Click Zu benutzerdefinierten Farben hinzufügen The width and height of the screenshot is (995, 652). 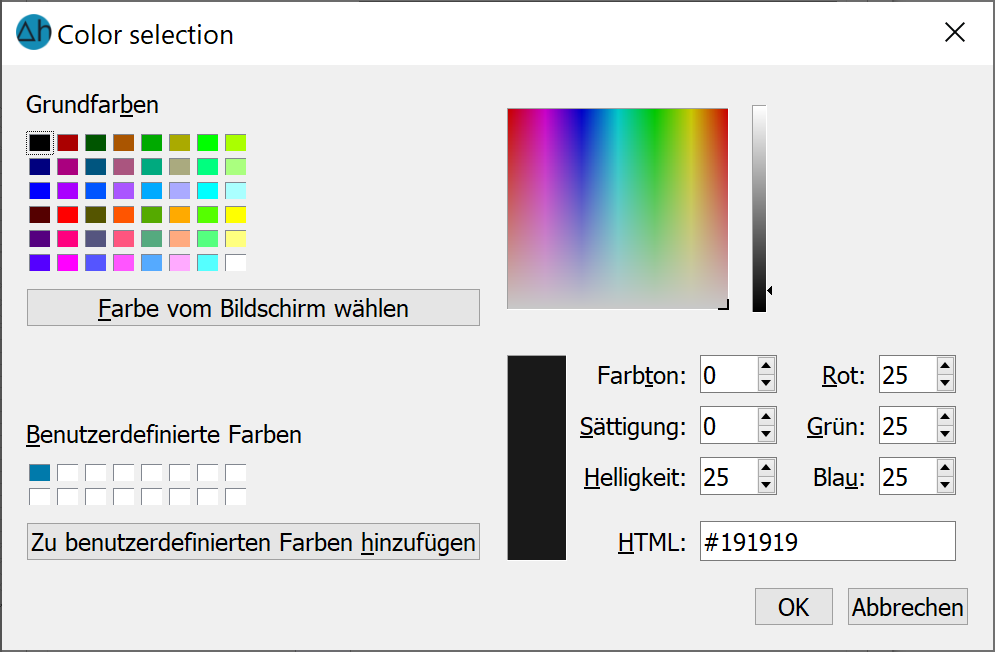click(x=253, y=542)
